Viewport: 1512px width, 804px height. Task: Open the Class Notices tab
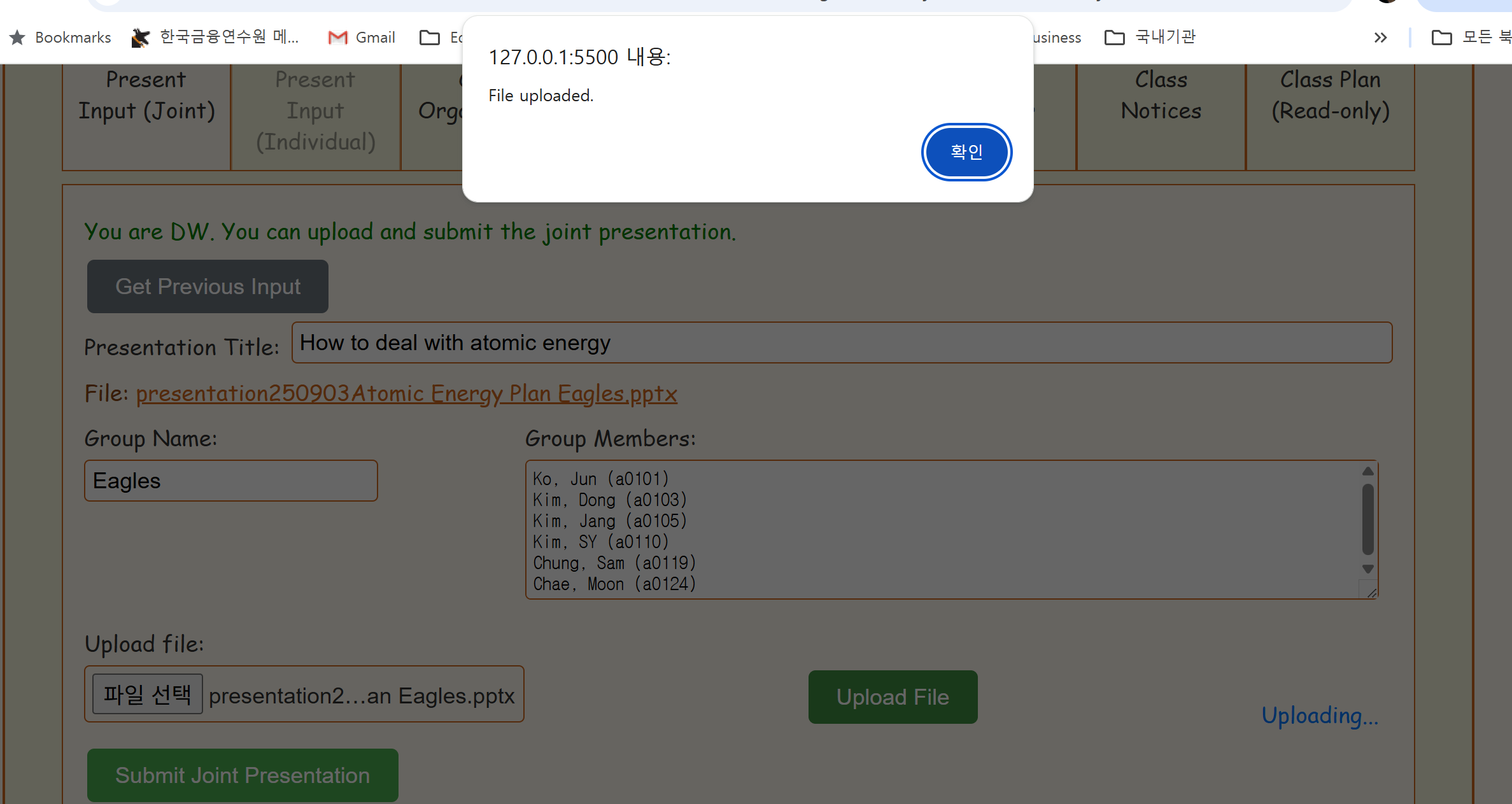point(1161,95)
